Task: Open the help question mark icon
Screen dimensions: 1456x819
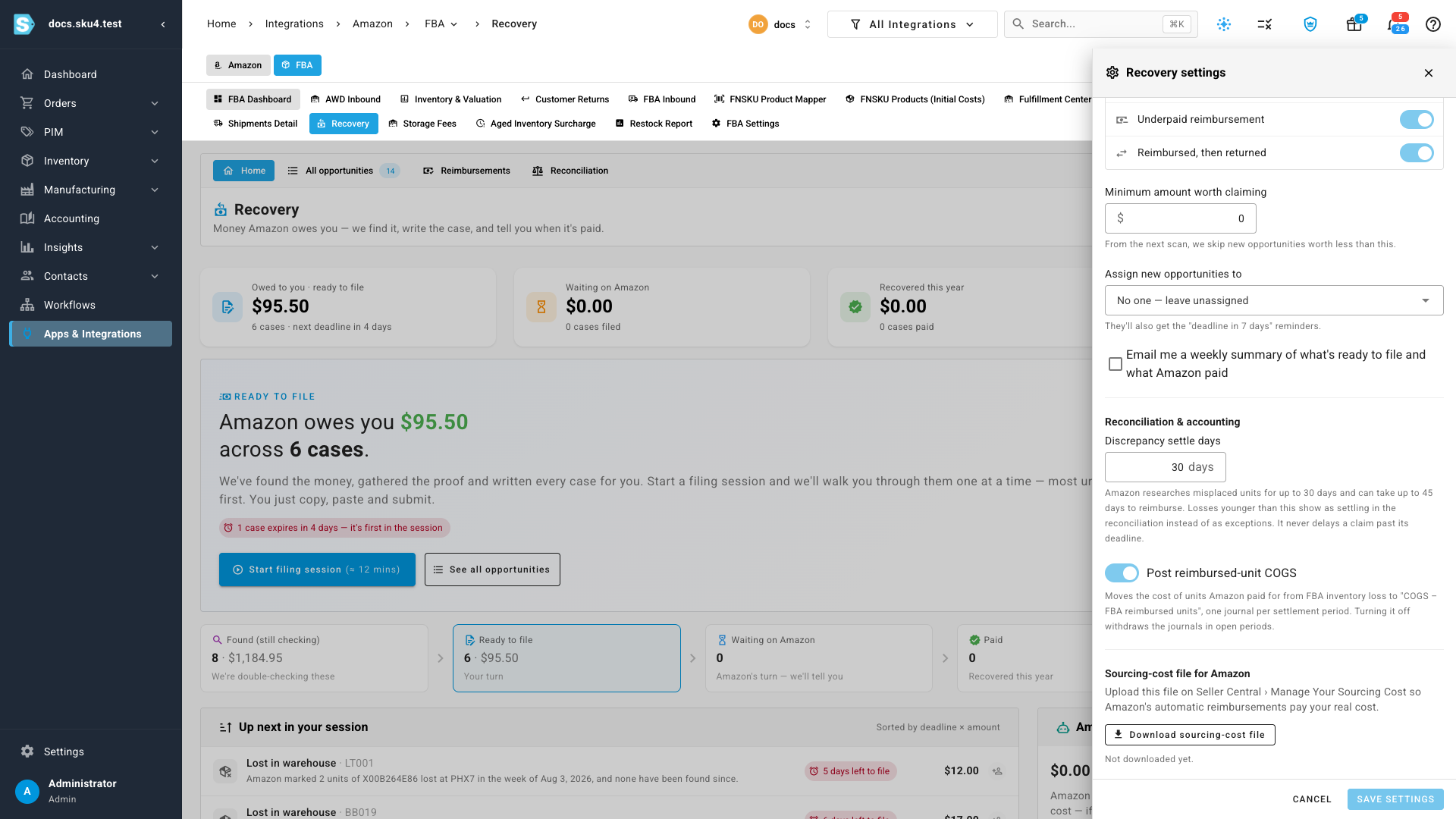Action: [1432, 24]
